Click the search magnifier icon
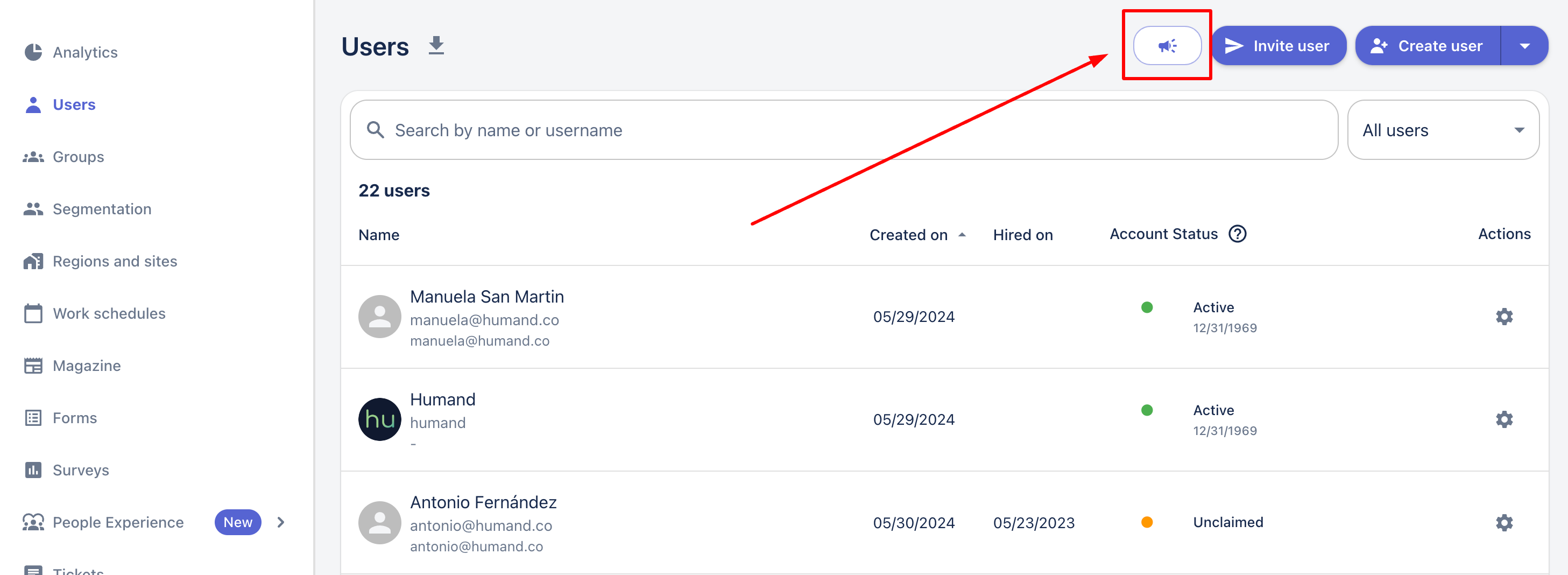Screen dimensions: 1568x575 coord(375,130)
